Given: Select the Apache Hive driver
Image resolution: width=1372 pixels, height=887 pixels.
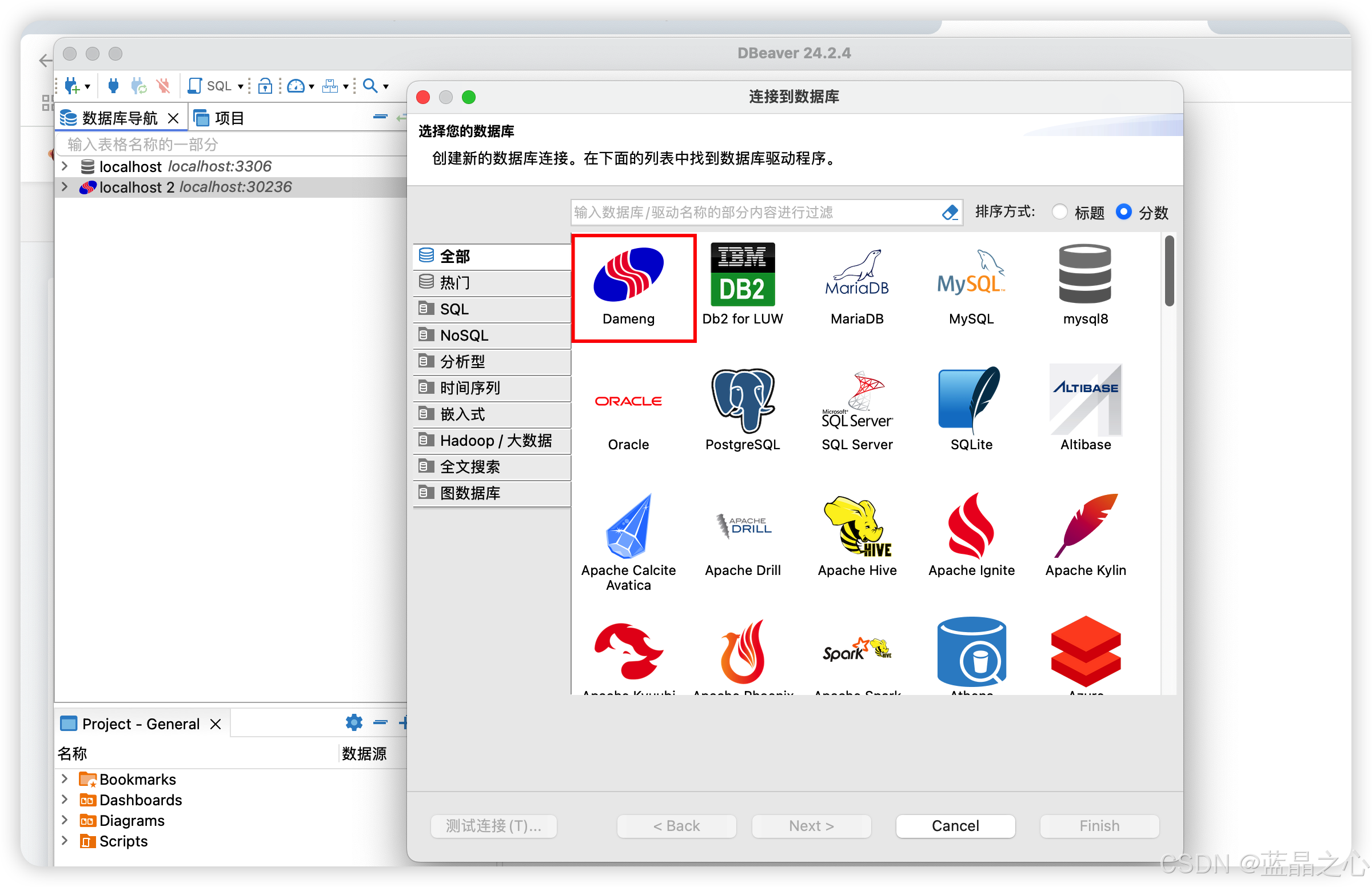Looking at the screenshot, I should tap(856, 536).
